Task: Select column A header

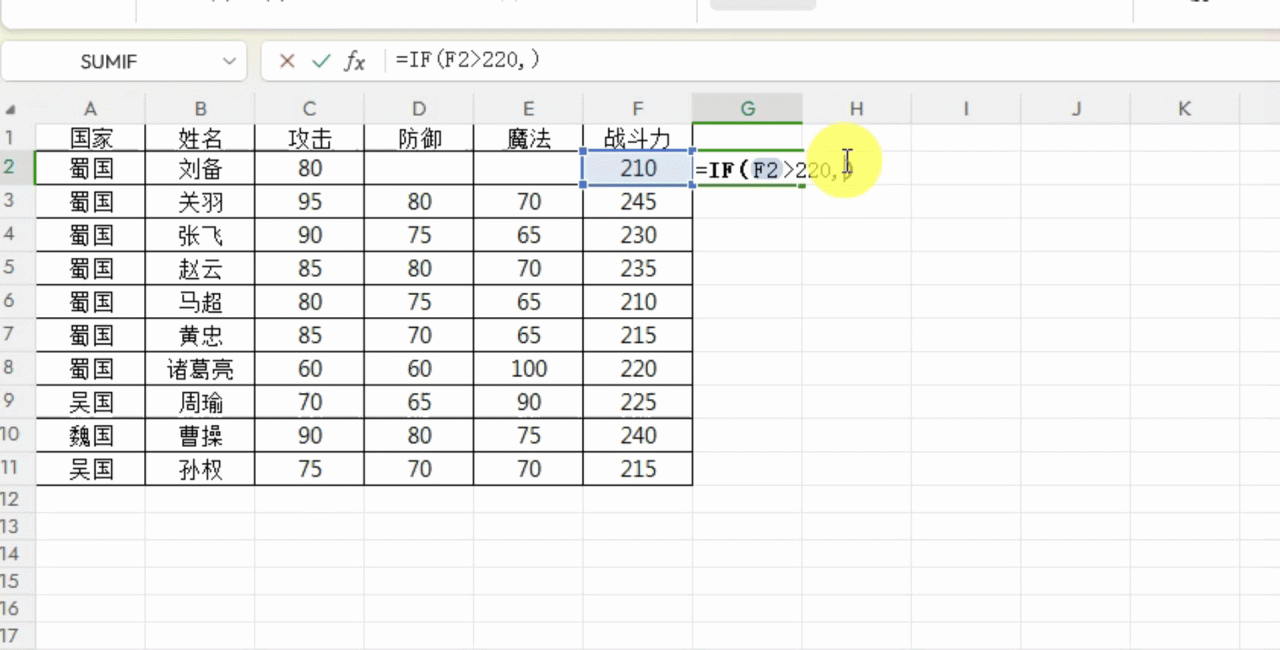Action: pyautogui.click(x=90, y=109)
